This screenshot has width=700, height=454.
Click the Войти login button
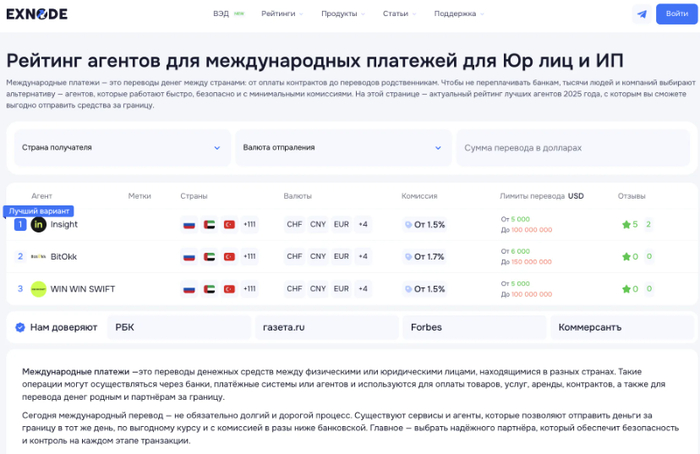click(677, 14)
